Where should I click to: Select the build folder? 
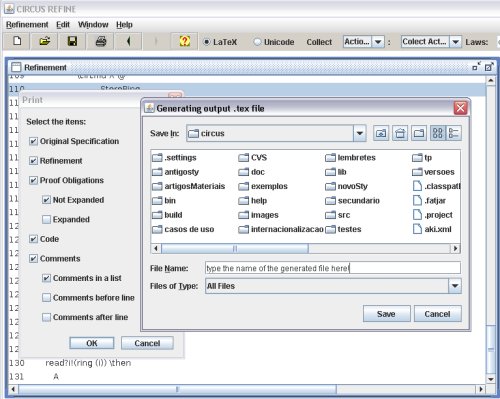[167, 215]
